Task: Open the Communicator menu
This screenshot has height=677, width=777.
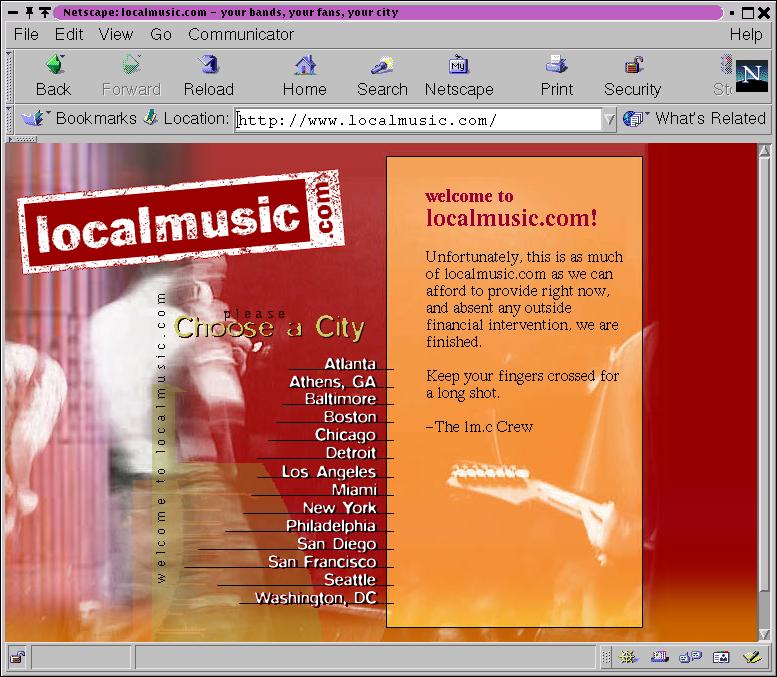Action: 241,34
